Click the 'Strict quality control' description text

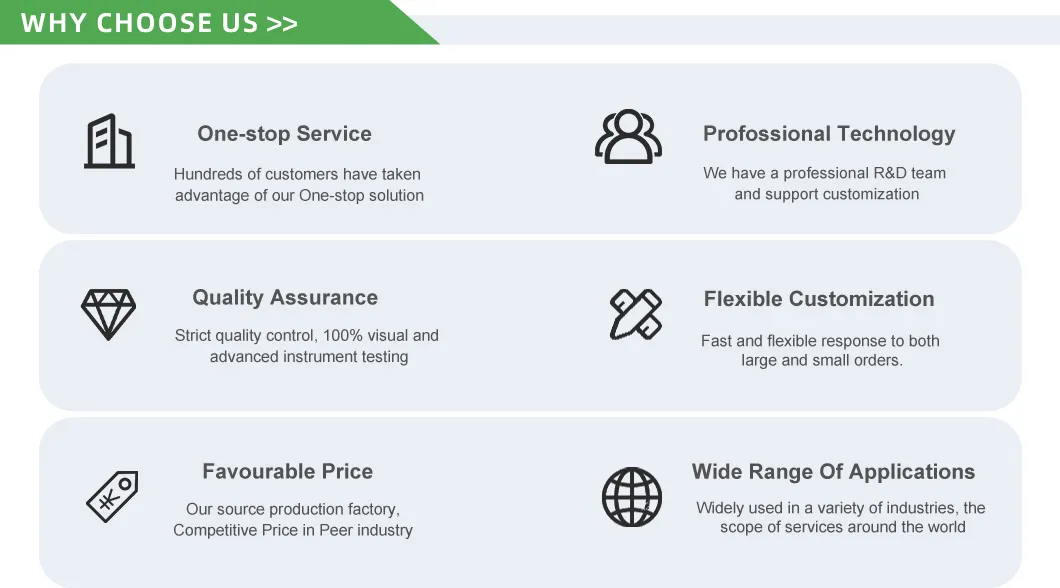[307, 346]
